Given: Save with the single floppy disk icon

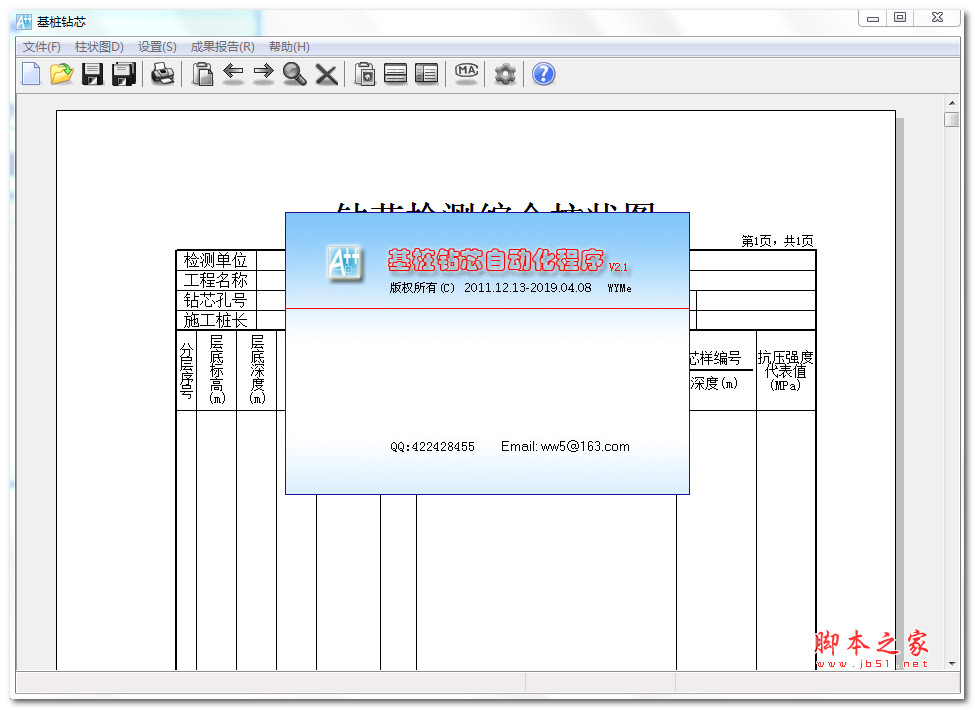Looking at the screenshot, I should [x=93, y=74].
